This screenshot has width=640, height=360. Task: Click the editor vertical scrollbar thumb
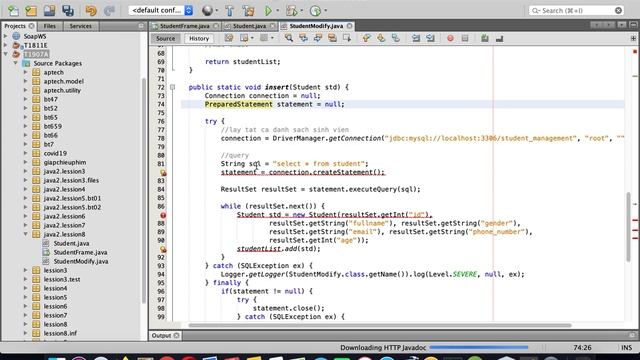(629, 227)
